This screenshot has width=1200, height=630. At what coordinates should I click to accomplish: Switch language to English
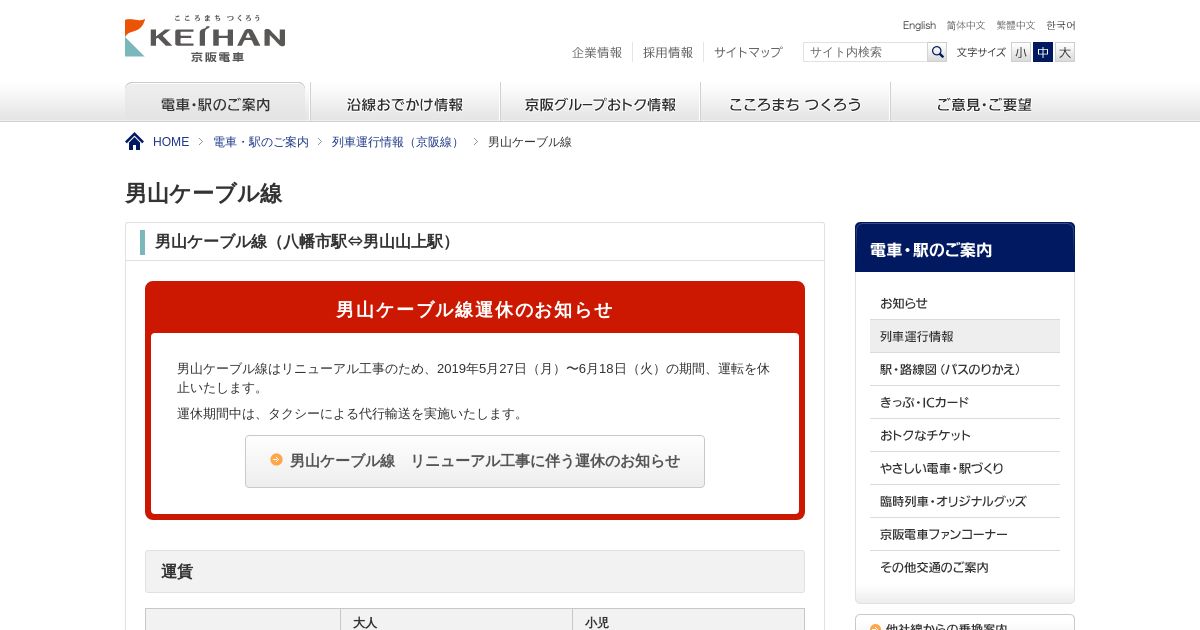[919, 25]
